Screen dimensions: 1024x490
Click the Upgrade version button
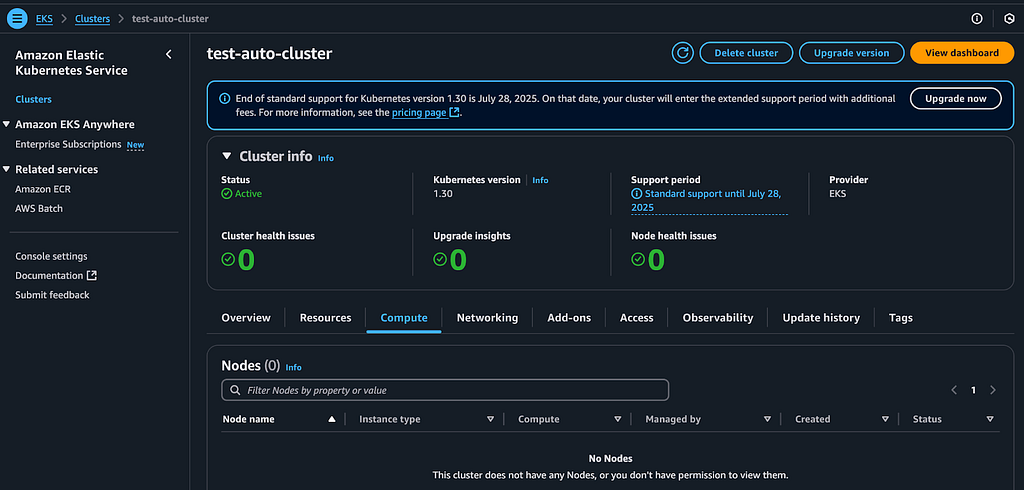852,53
